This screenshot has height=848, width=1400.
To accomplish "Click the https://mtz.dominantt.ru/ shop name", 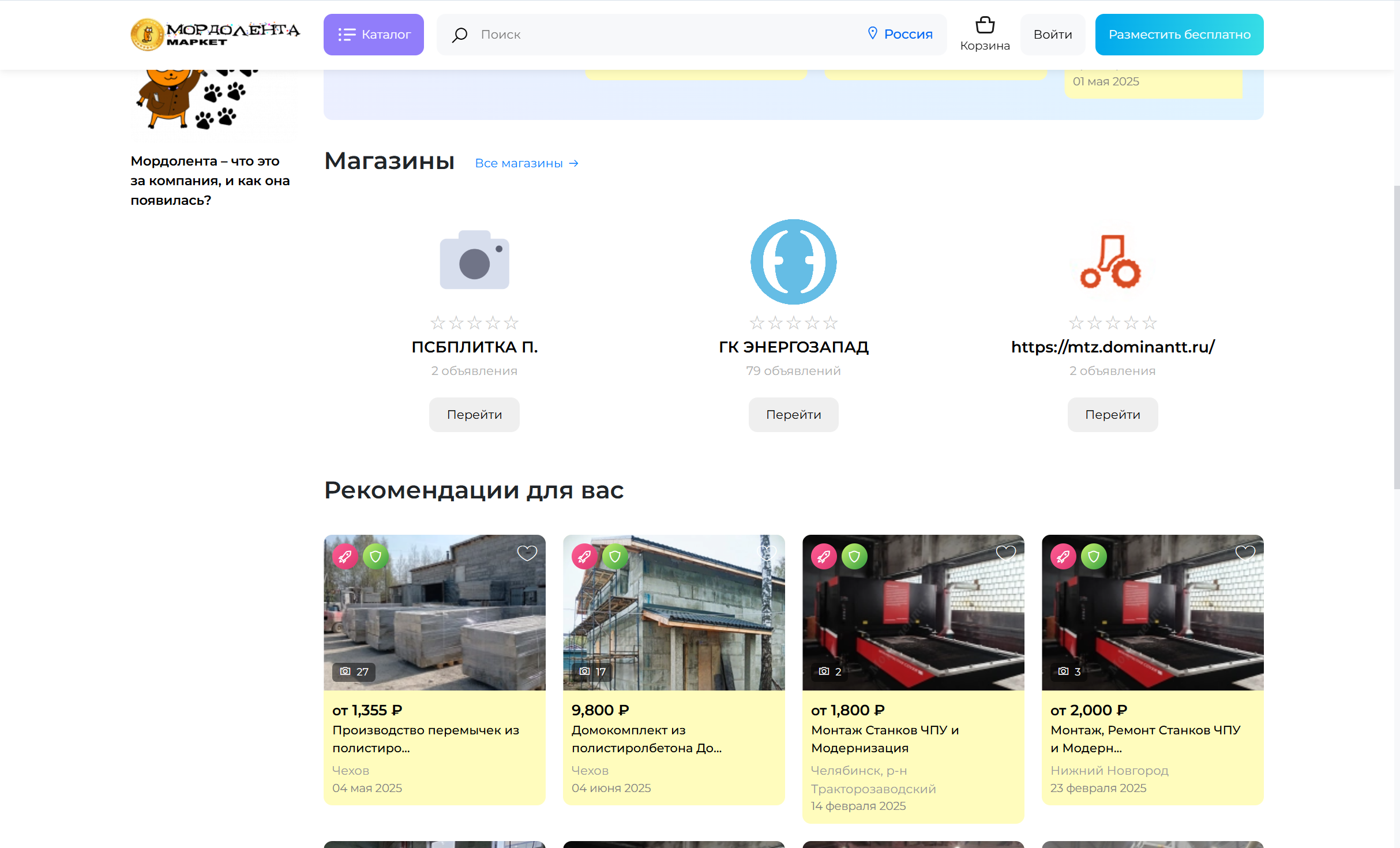I will pyautogui.click(x=1113, y=347).
